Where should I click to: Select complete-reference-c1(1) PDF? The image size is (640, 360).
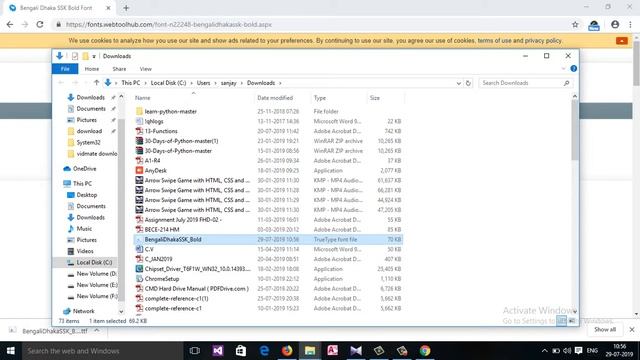click(176, 298)
